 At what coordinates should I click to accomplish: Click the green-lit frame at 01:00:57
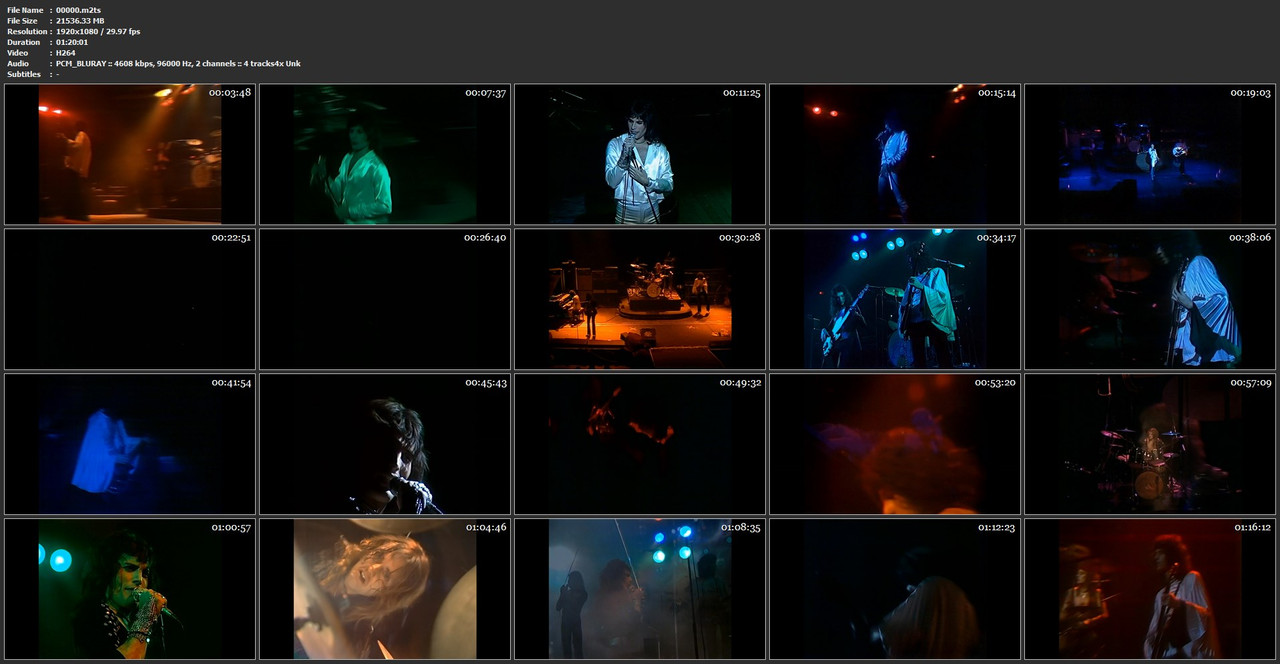(x=130, y=589)
